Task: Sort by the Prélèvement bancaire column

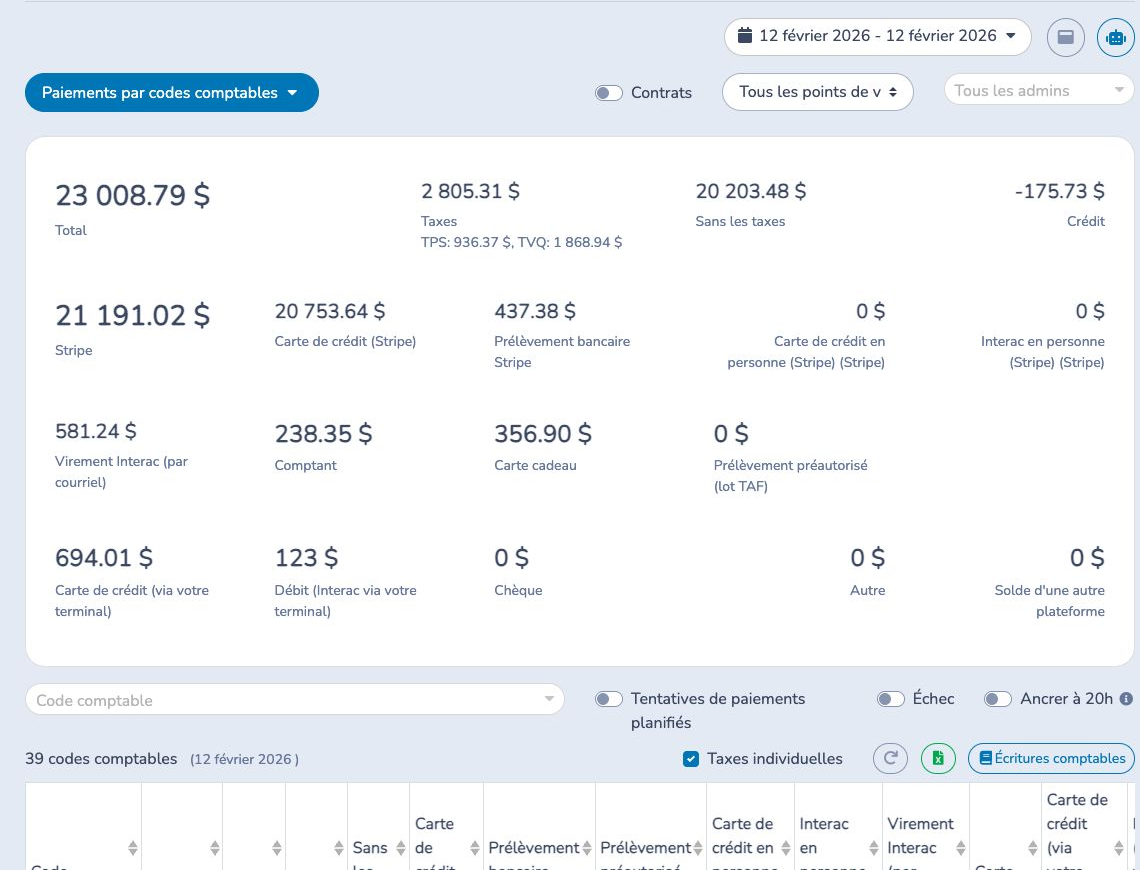Action: point(587,847)
